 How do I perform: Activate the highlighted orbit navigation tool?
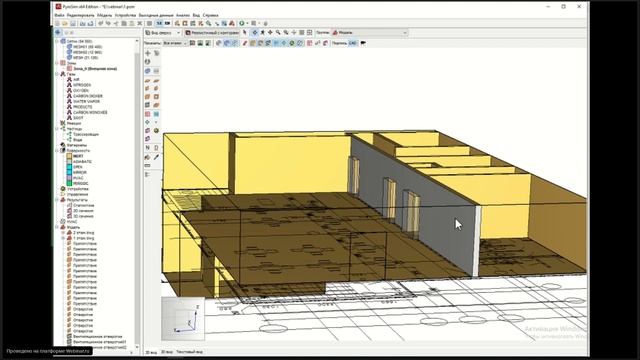pos(255,33)
